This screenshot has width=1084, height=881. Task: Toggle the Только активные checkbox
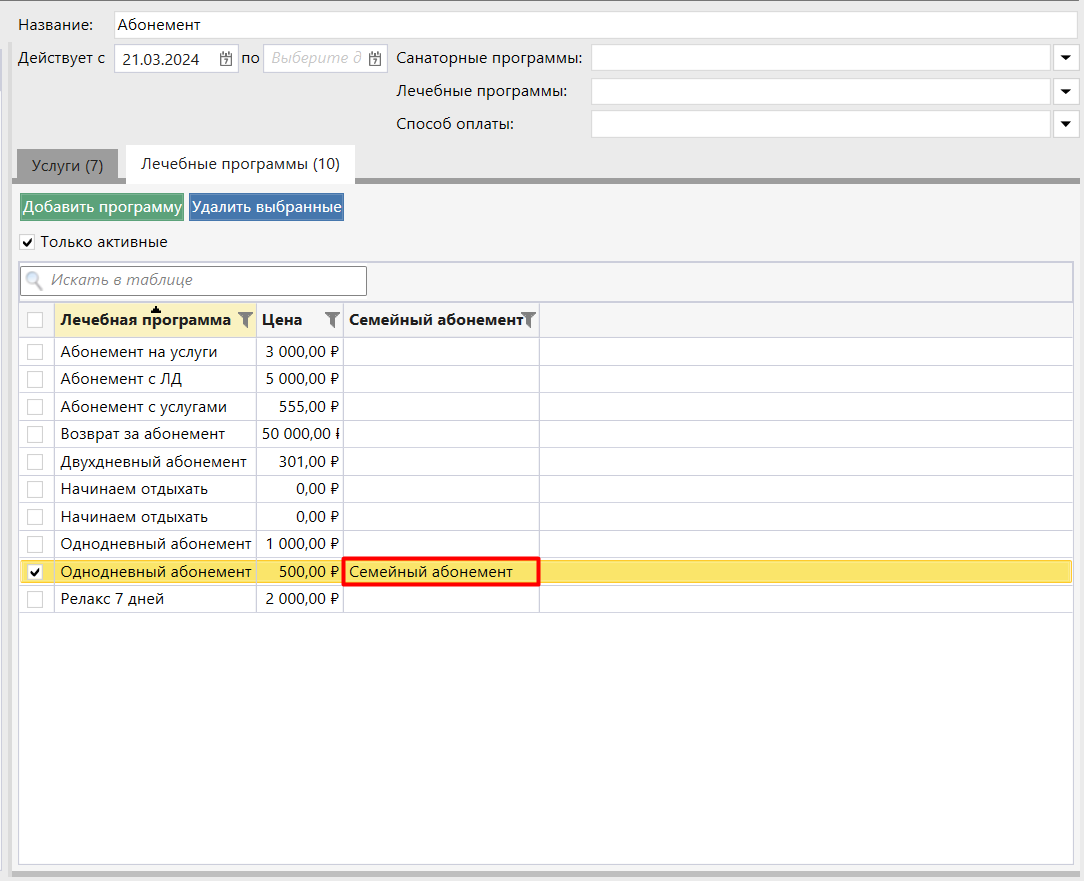(28, 242)
